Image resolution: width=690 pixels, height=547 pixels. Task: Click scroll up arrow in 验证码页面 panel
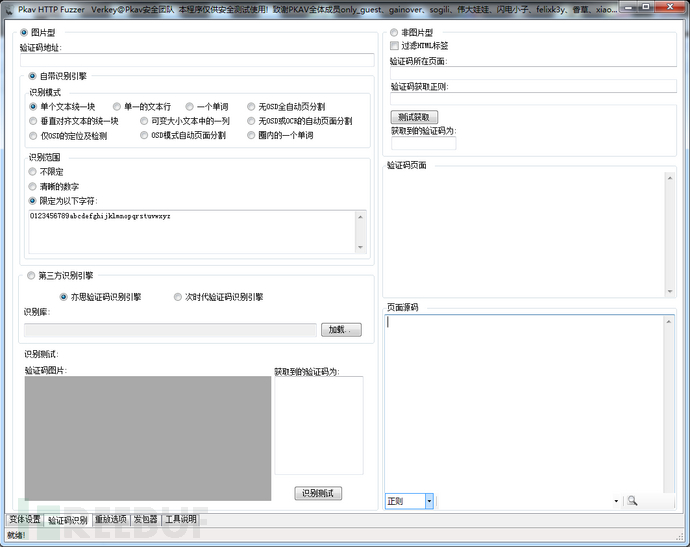click(x=670, y=178)
